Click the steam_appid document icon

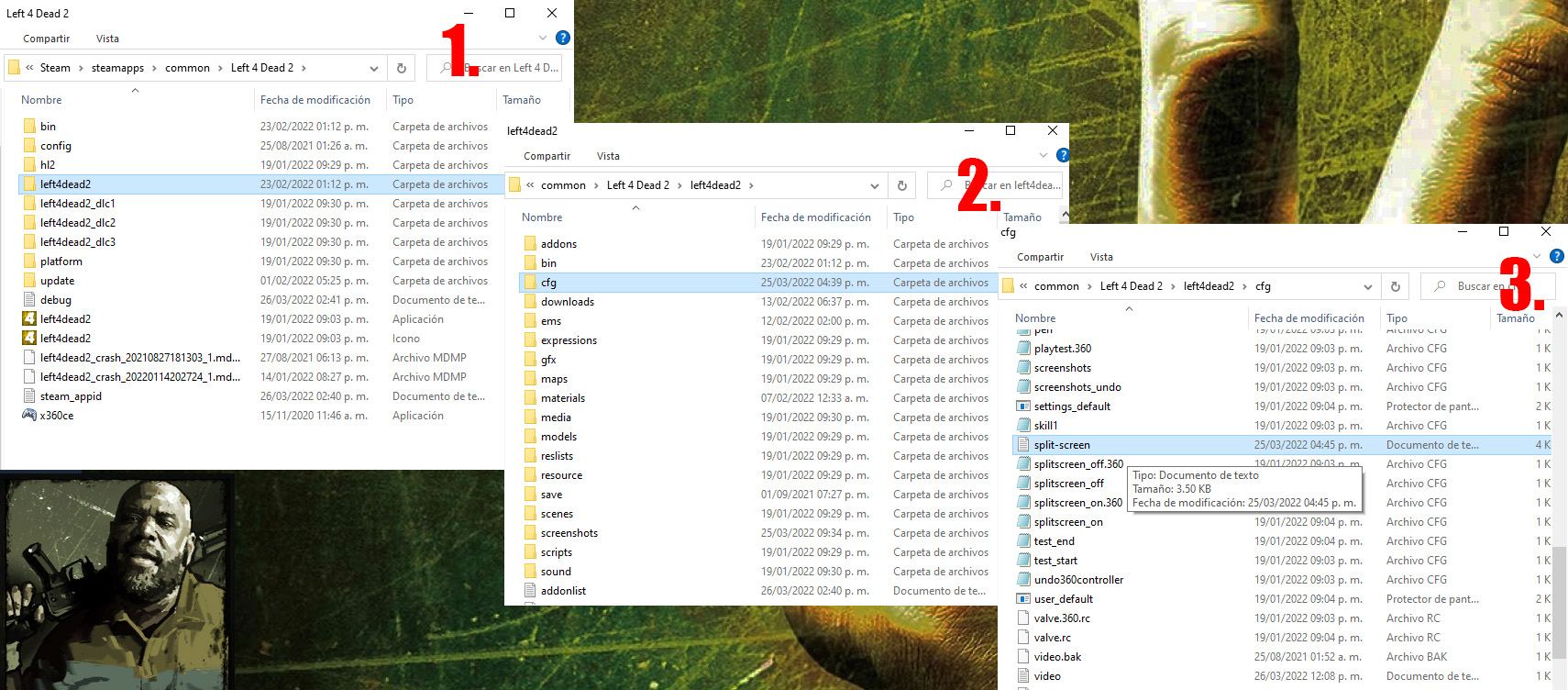[29, 396]
